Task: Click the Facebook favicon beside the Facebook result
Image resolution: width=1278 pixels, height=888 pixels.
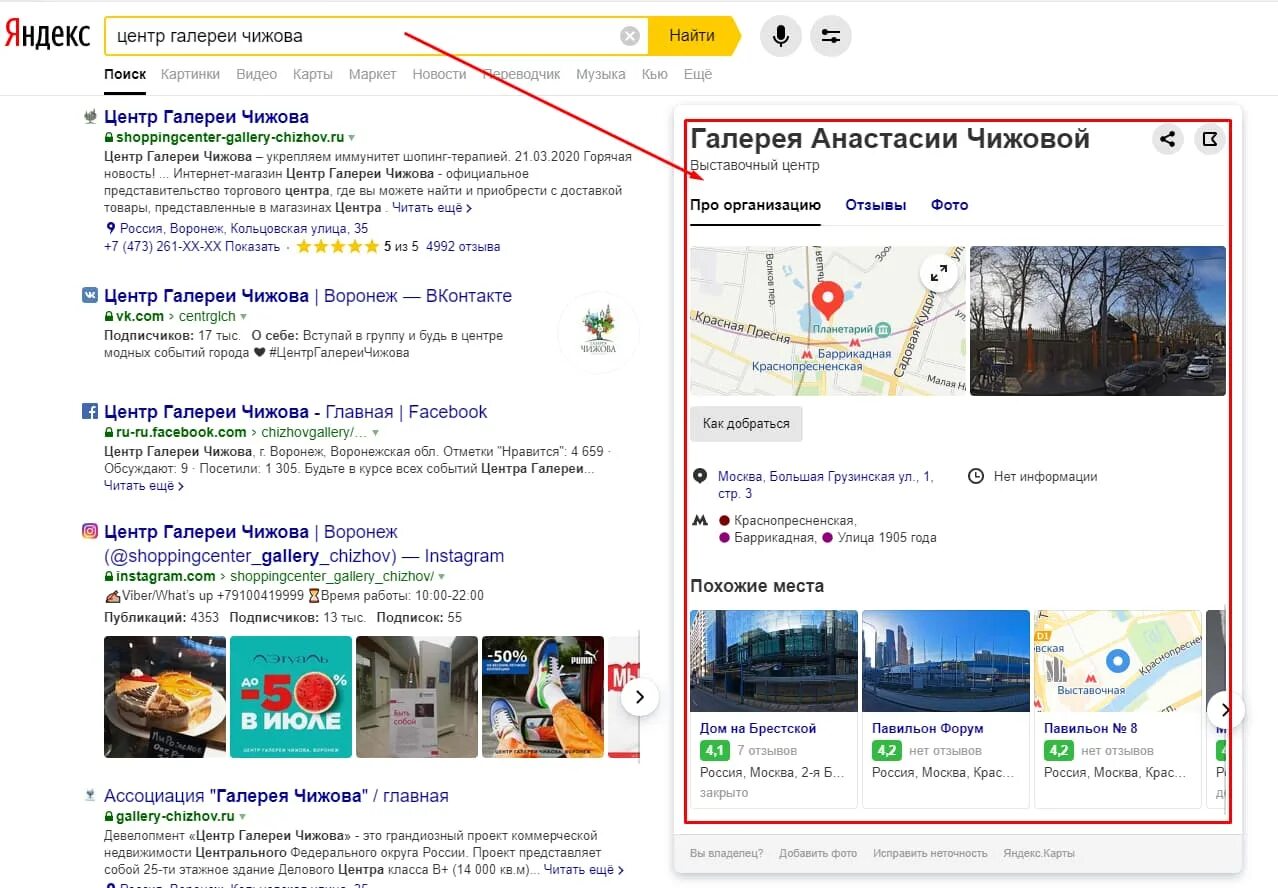Action: (90, 411)
